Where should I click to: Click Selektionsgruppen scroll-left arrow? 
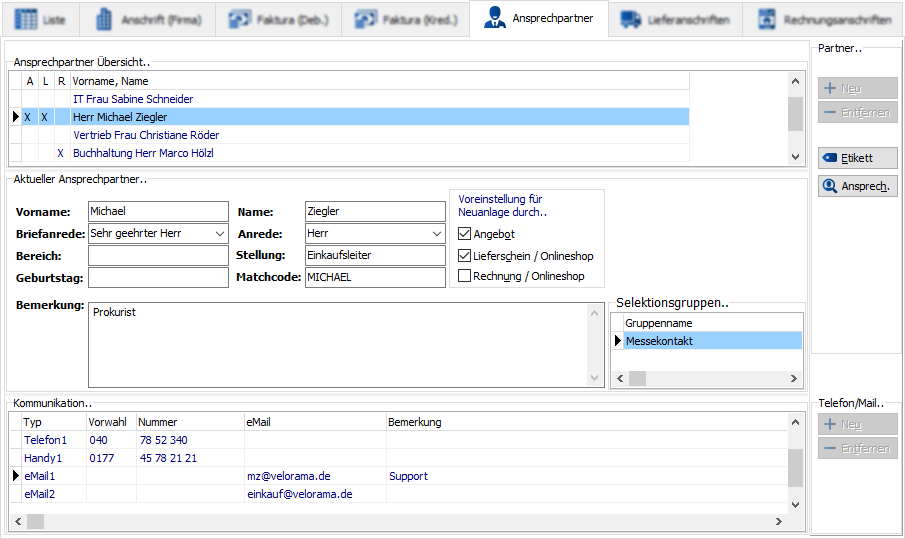pyautogui.click(x=620, y=379)
